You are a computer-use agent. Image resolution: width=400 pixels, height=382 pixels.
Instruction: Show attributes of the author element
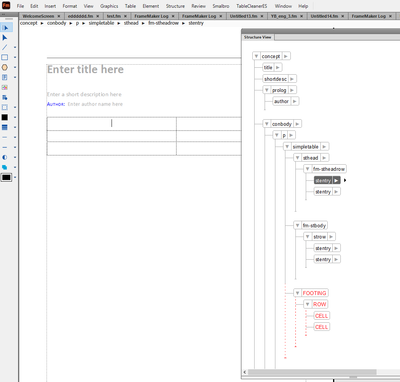tap(295, 101)
